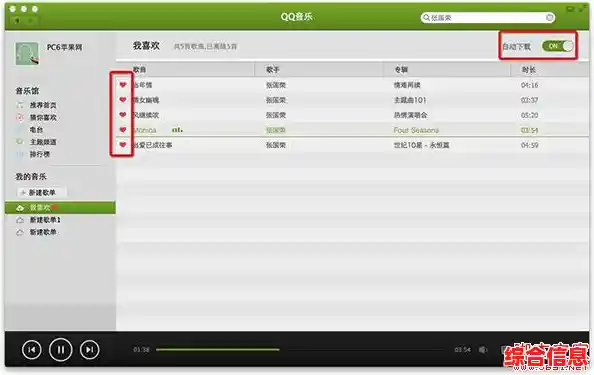Unlike the song in the 04:16 row
Viewport: 594px width, 375px height.
123,85
